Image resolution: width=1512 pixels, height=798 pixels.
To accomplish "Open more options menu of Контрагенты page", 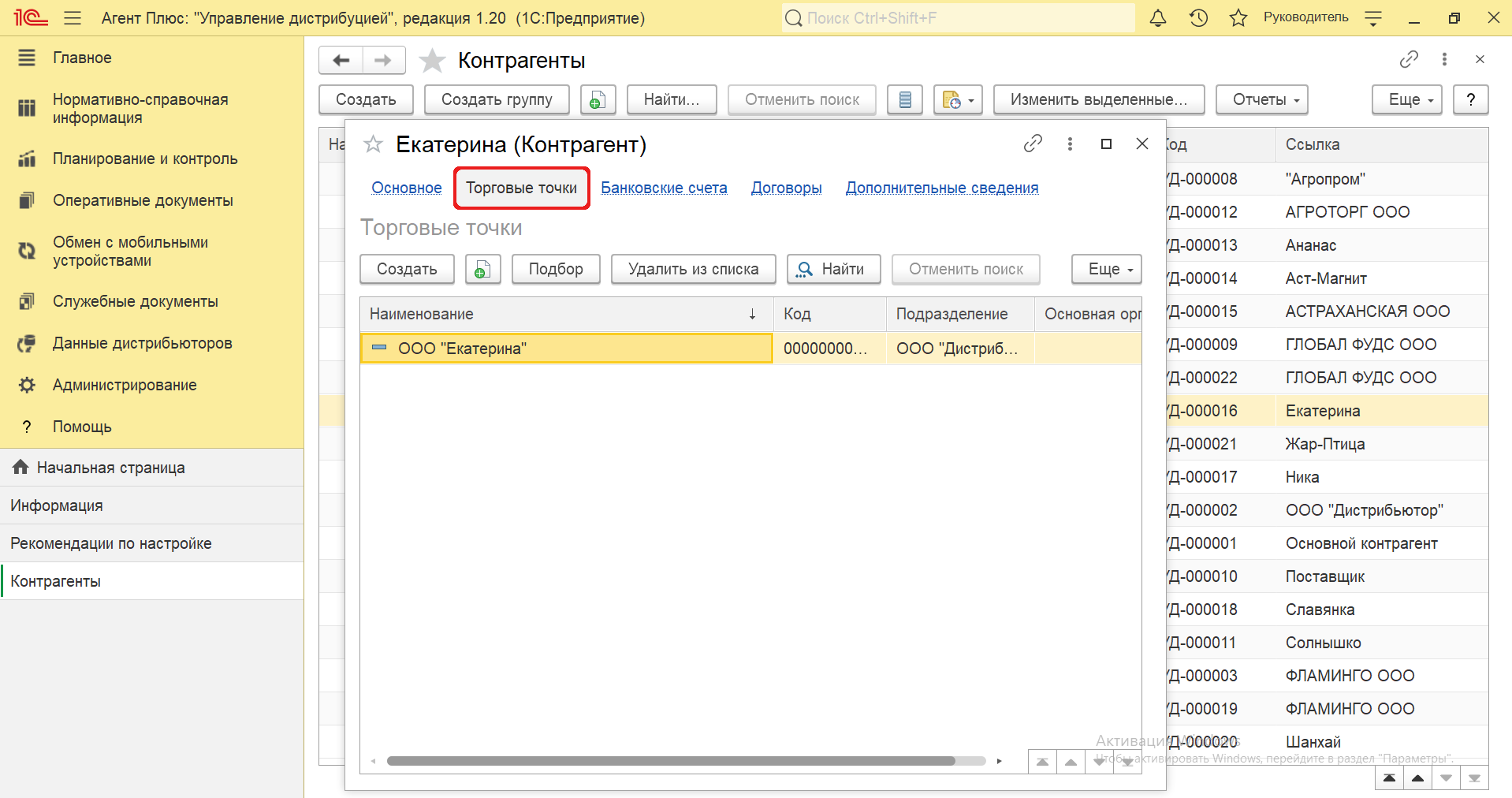I will [x=1444, y=59].
